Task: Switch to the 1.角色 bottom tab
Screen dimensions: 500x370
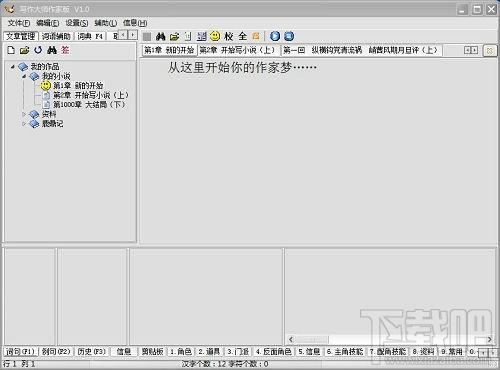Action: [181, 352]
